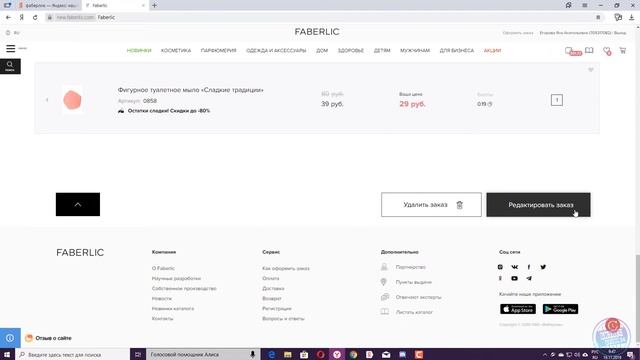Open the hamburger menu
This screenshot has height=360, width=640.
tap(11, 49)
